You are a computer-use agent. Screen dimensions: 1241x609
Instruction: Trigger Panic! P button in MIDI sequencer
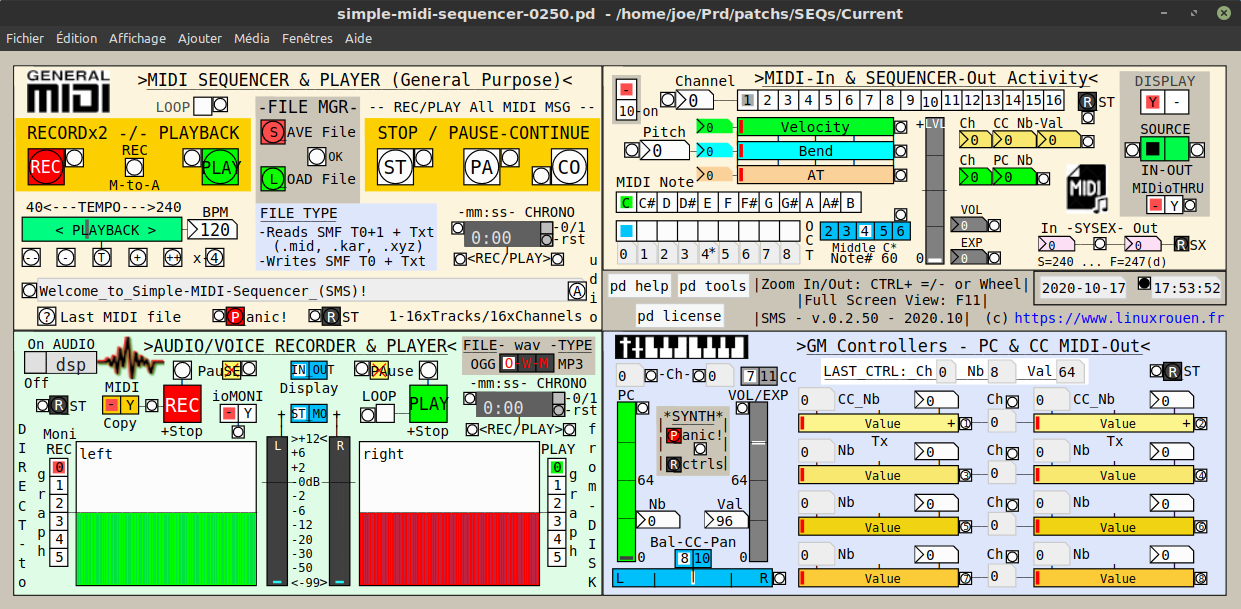(235, 317)
